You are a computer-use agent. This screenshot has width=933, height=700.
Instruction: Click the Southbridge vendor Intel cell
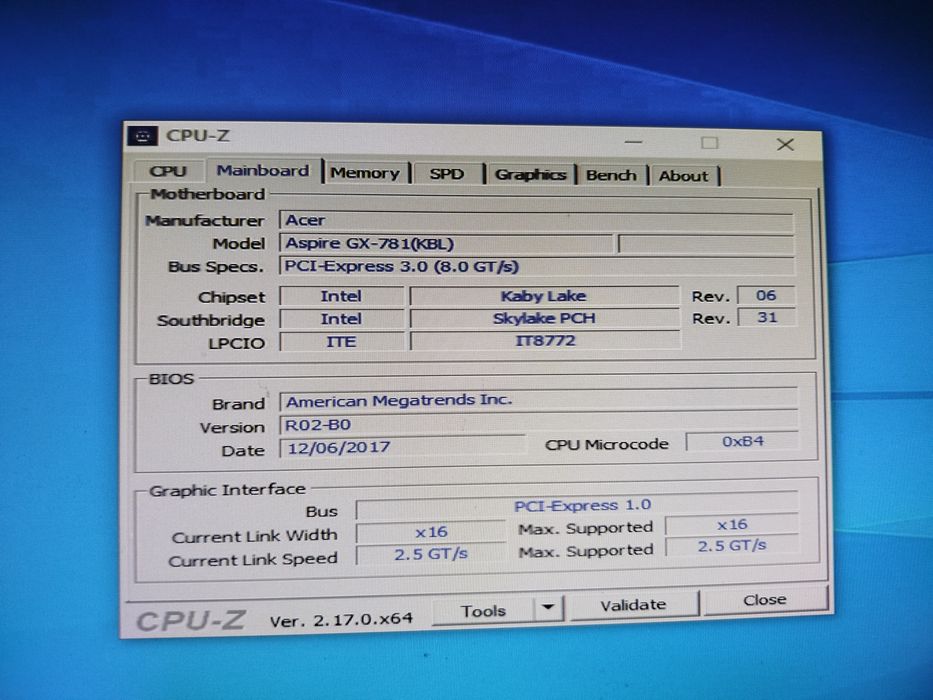point(342,319)
